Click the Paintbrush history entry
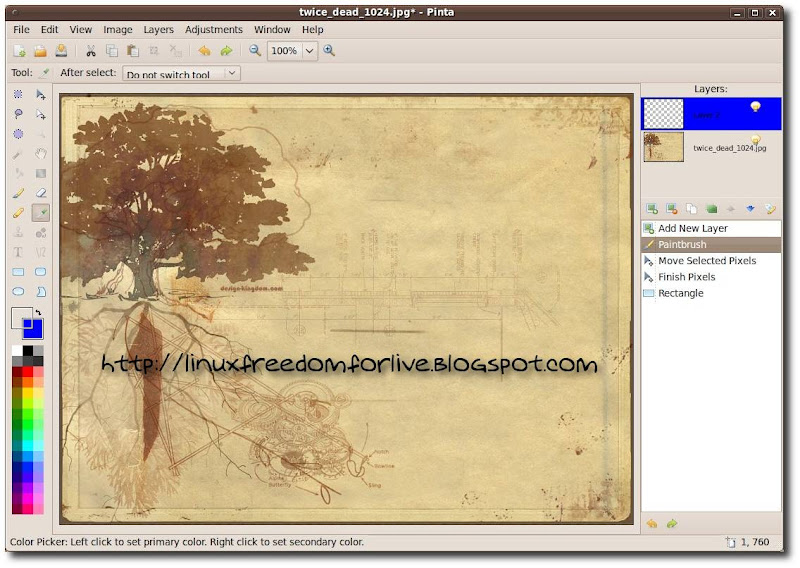This screenshot has height=568, width=800. tap(711, 244)
